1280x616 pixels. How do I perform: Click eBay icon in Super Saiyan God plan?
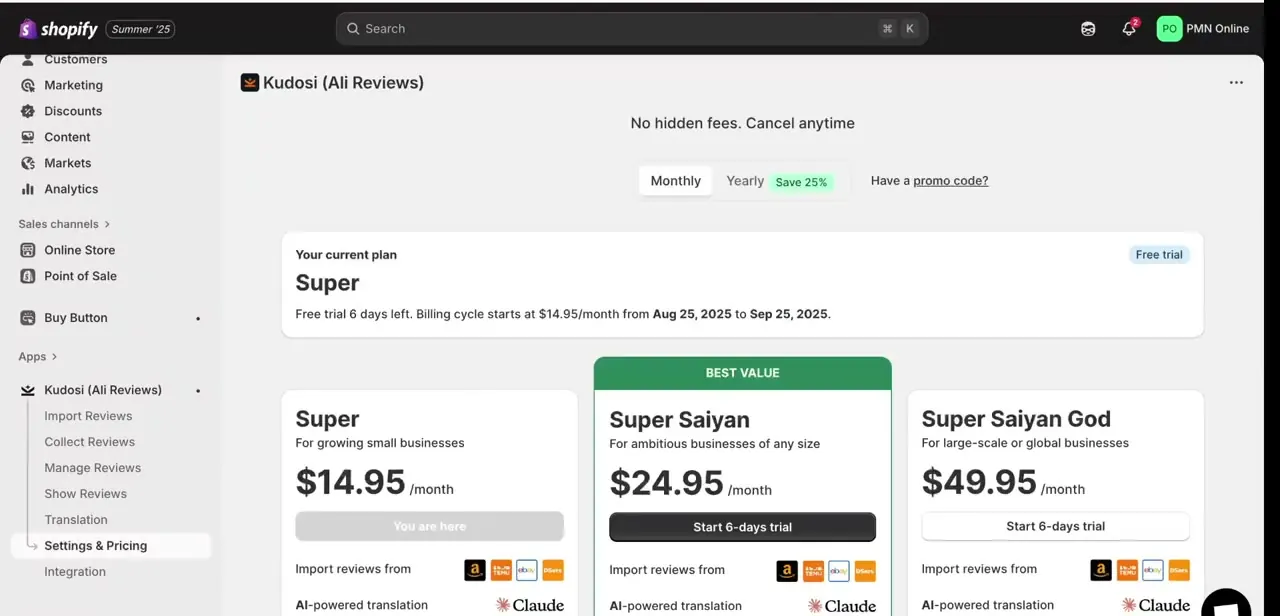point(1153,570)
